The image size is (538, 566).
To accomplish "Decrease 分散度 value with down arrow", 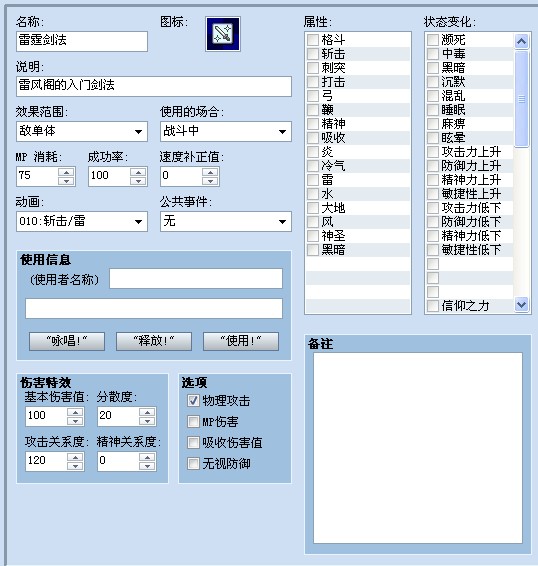I will 147,421.
